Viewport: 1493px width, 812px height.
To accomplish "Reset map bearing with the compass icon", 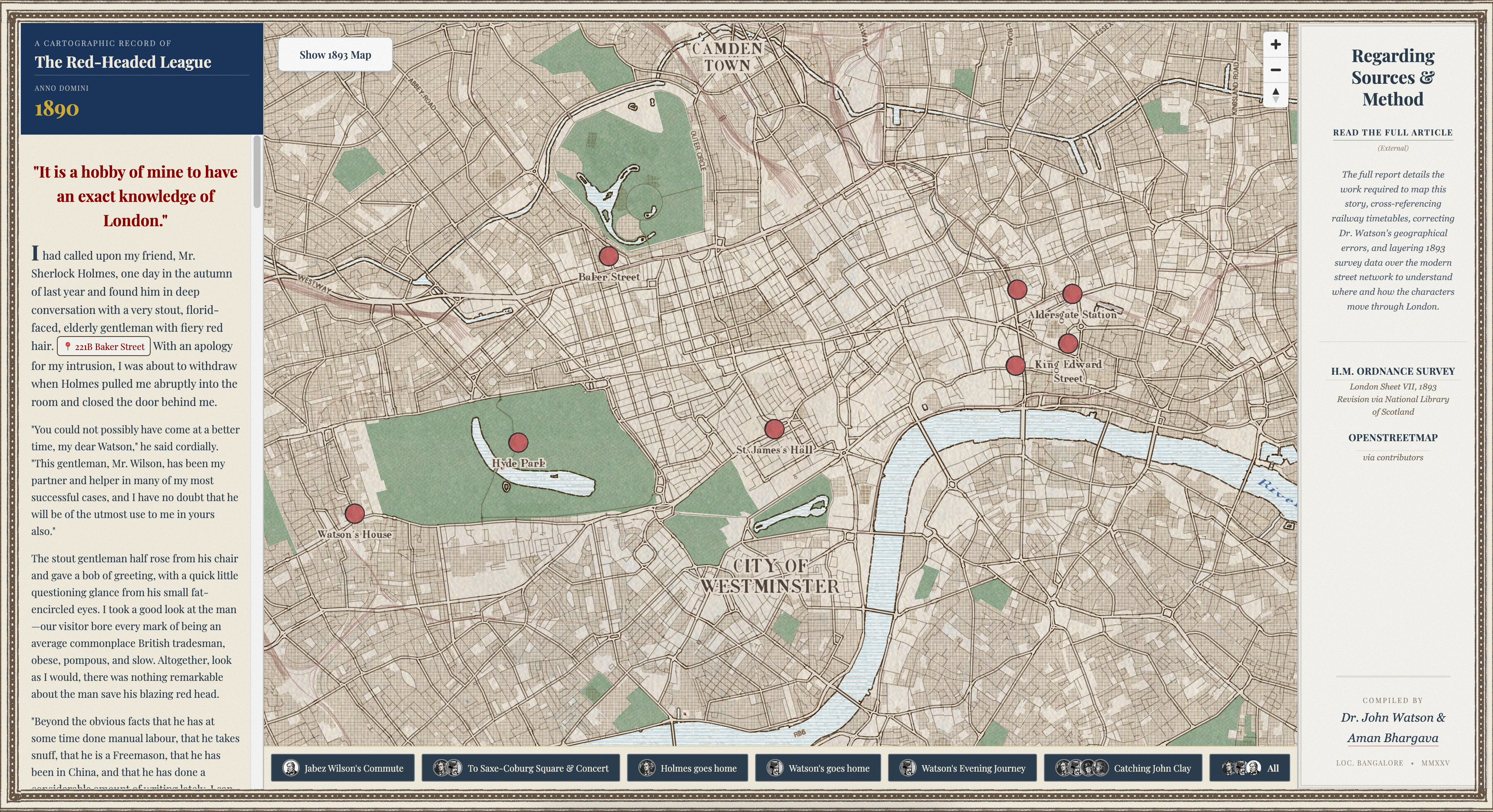I will pyautogui.click(x=1275, y=95).
